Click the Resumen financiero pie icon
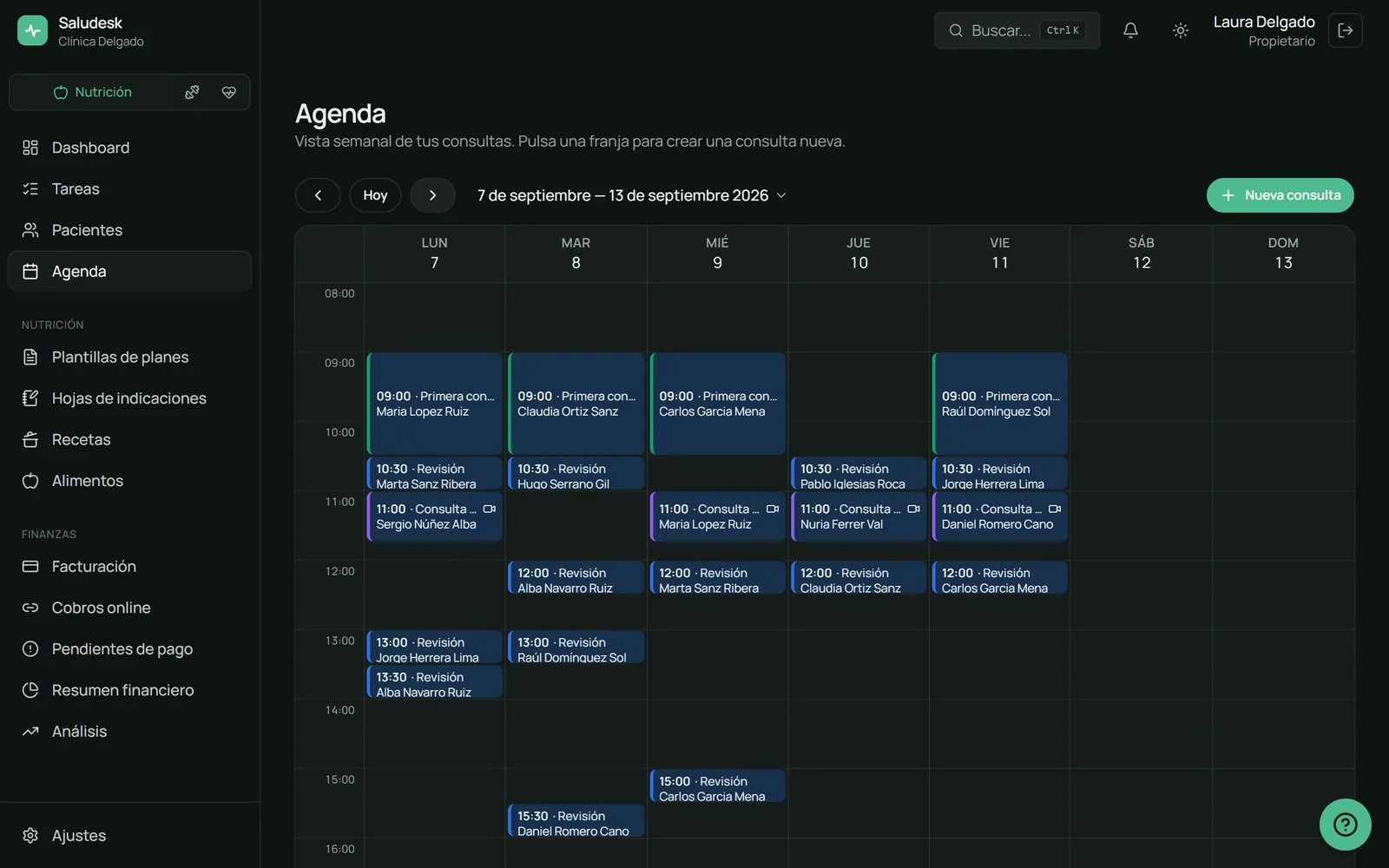1389x868 pixels. 30,690
